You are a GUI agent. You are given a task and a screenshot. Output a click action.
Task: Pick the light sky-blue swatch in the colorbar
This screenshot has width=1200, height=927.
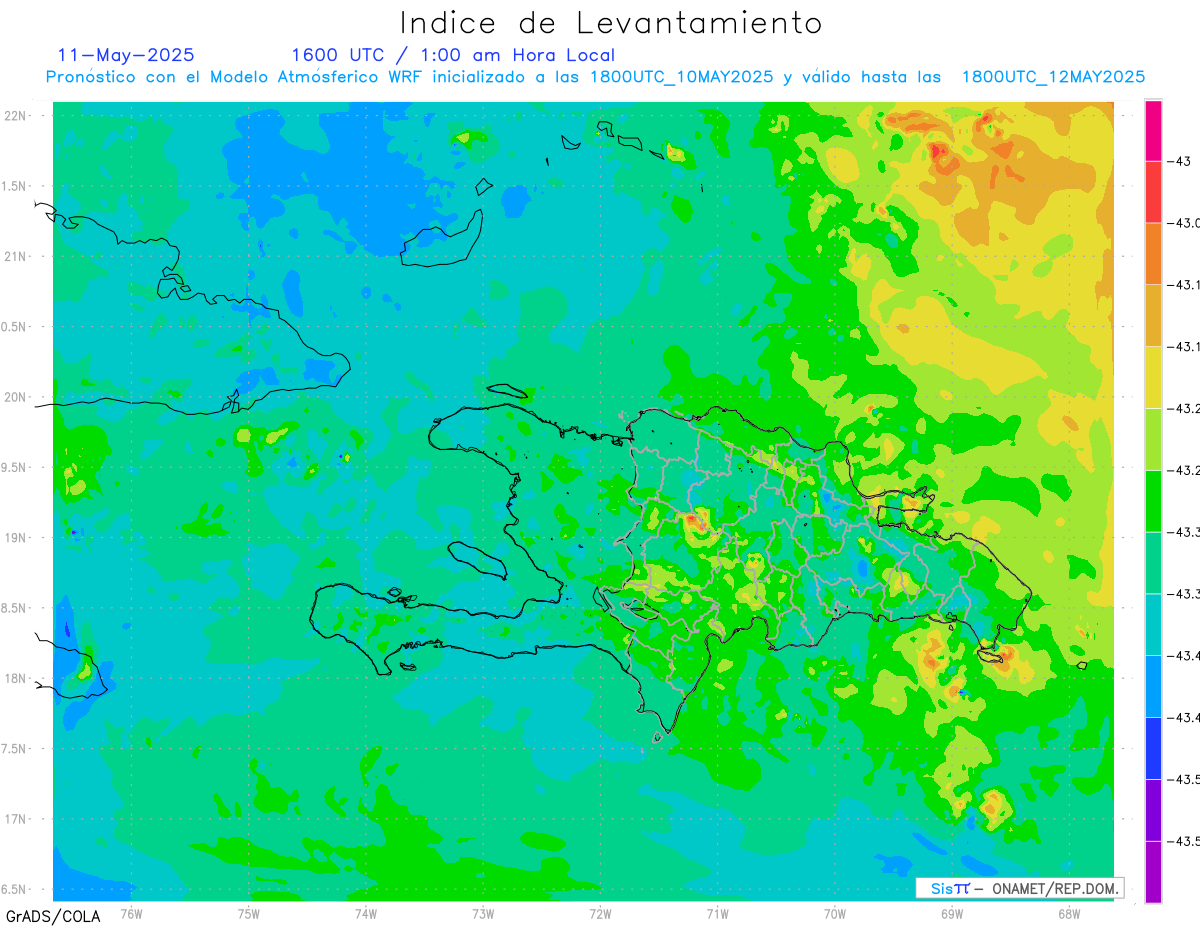1153,686
